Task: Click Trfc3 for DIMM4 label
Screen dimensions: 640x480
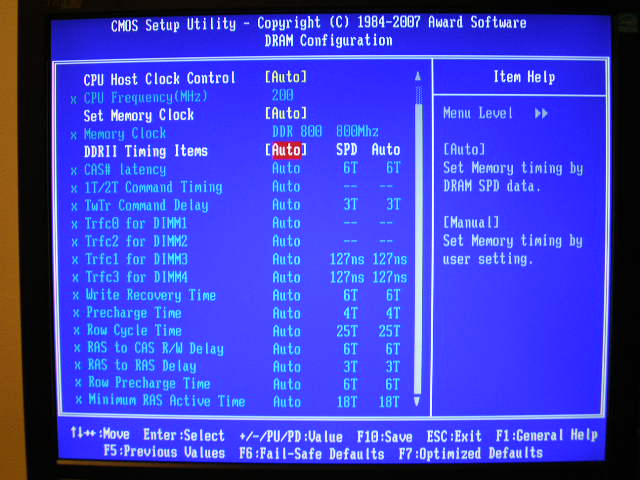Action: coord(136,277)
